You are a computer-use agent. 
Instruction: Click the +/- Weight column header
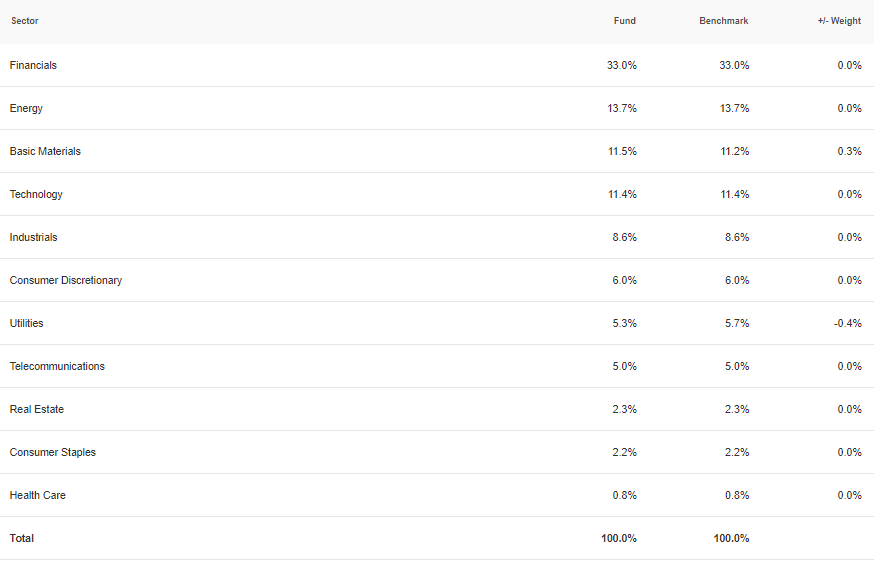tap(839, 21)
